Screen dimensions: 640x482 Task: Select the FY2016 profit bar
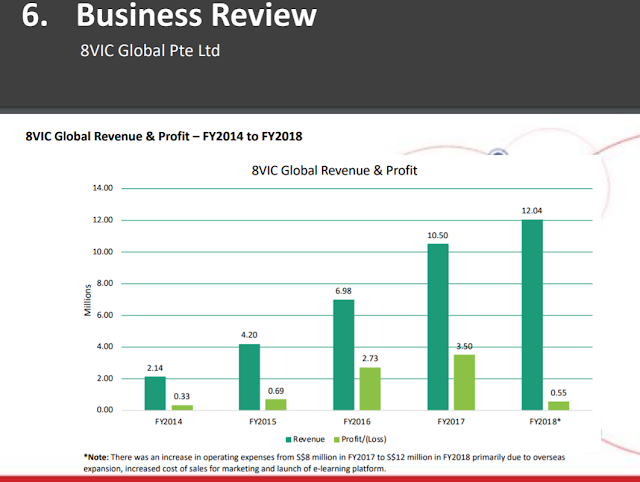[x=370, y=389]
